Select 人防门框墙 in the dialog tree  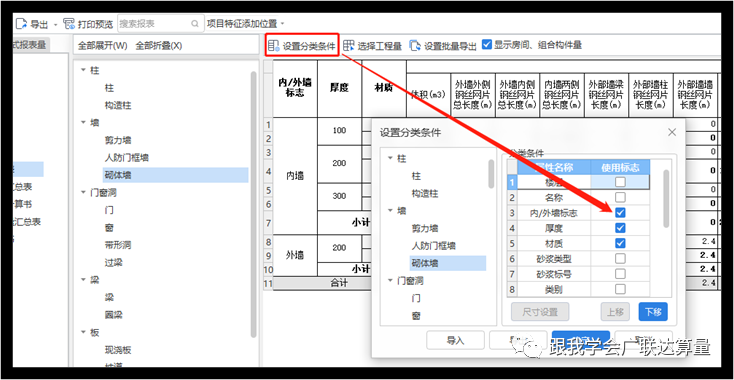coord(434,246)
